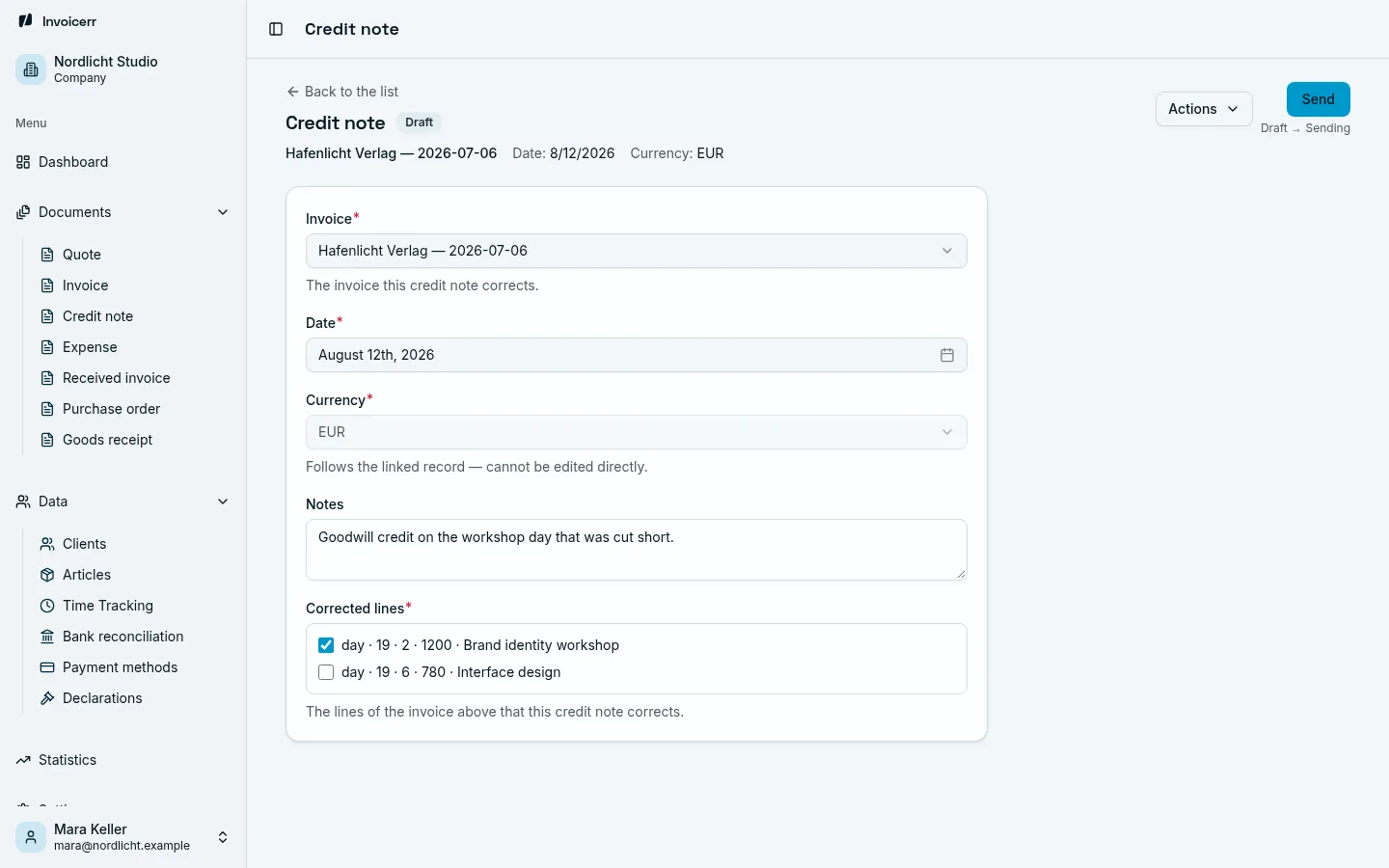Click the Statistics trend icon

[23, 760]
